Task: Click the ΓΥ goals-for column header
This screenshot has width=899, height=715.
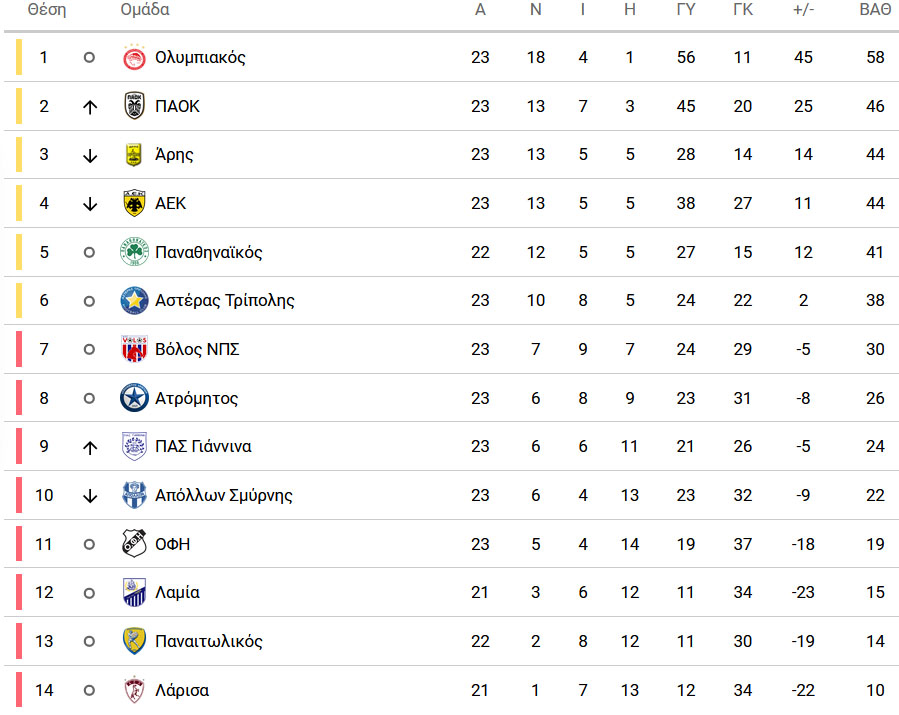Action: [x=686, y=10]
